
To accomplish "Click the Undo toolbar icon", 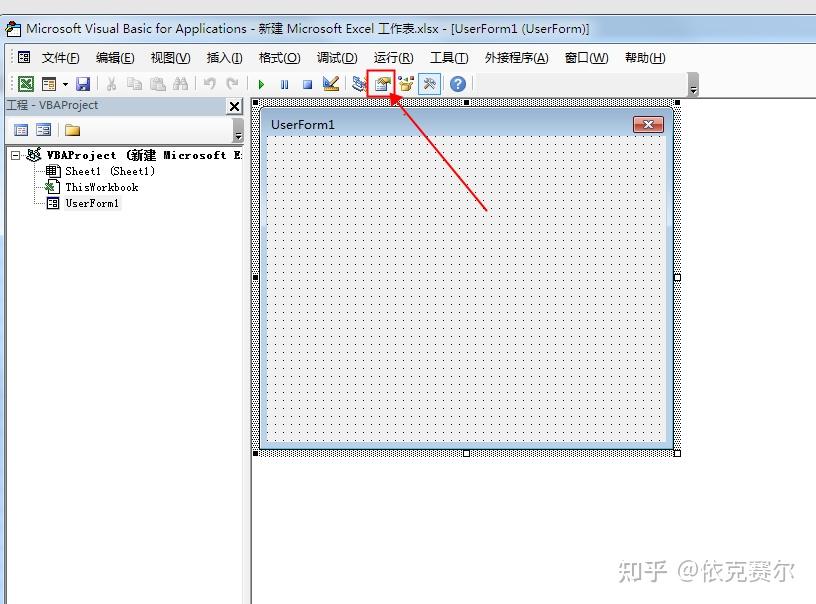I will tap(208, 84).
